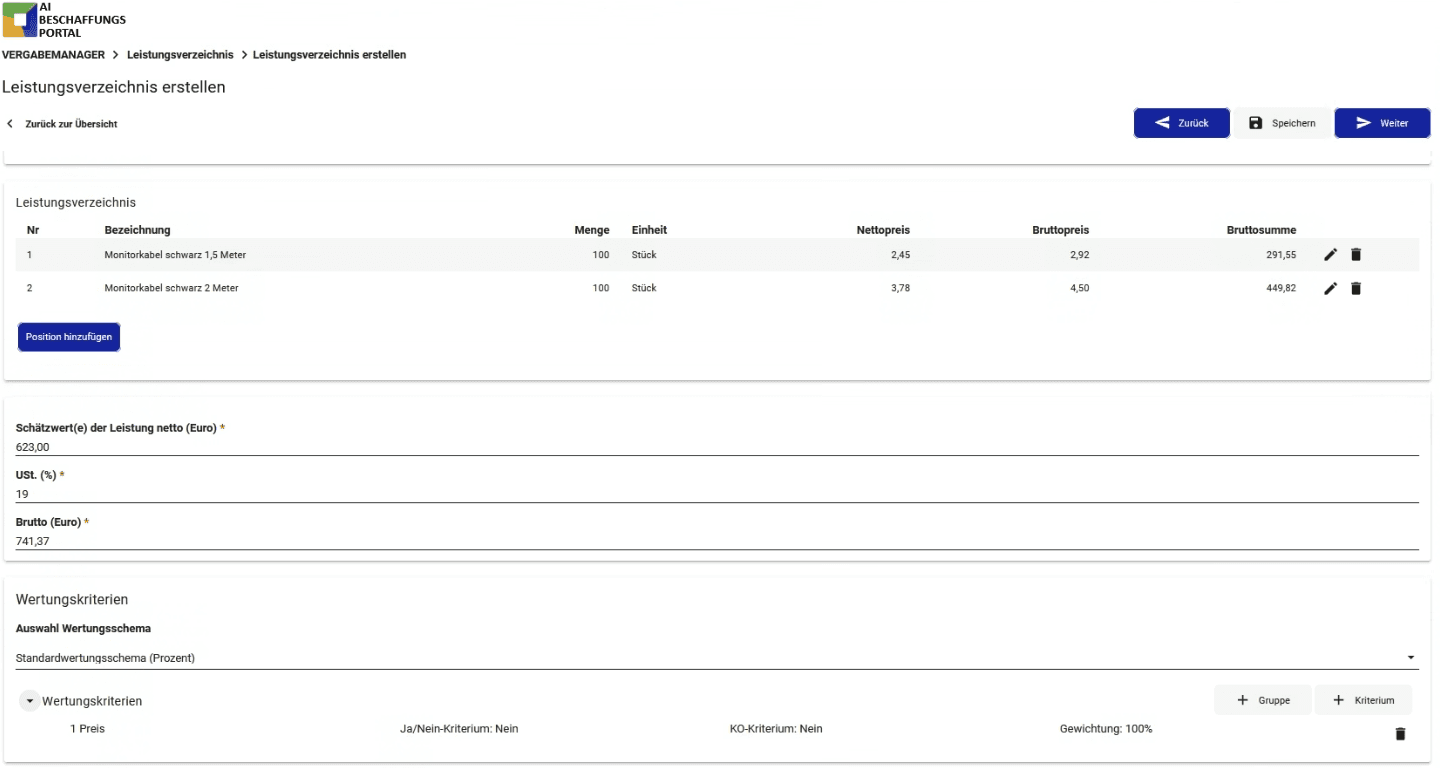
Task: Click Bruttosumme value 449,82
Action: coord(1280,288)
